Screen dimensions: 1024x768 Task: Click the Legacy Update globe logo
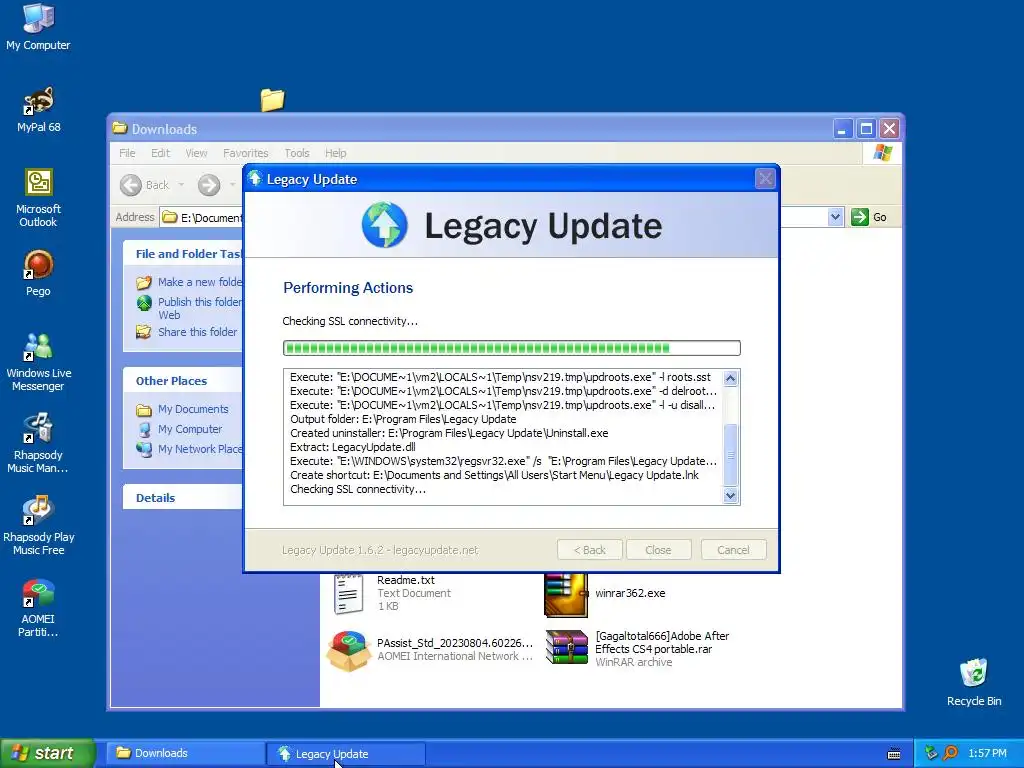pos(385,225)
